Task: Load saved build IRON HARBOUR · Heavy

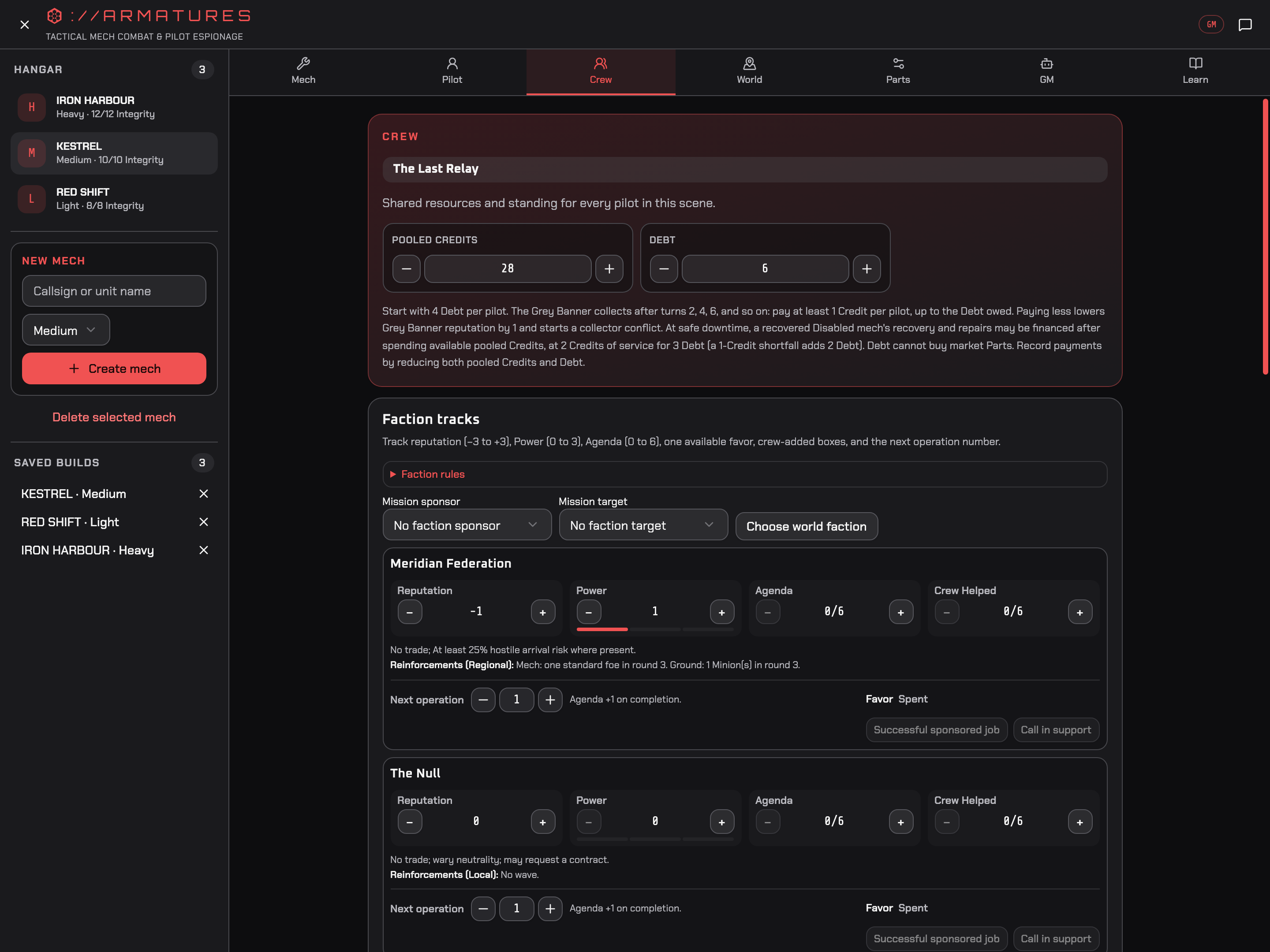Action: 87,550
